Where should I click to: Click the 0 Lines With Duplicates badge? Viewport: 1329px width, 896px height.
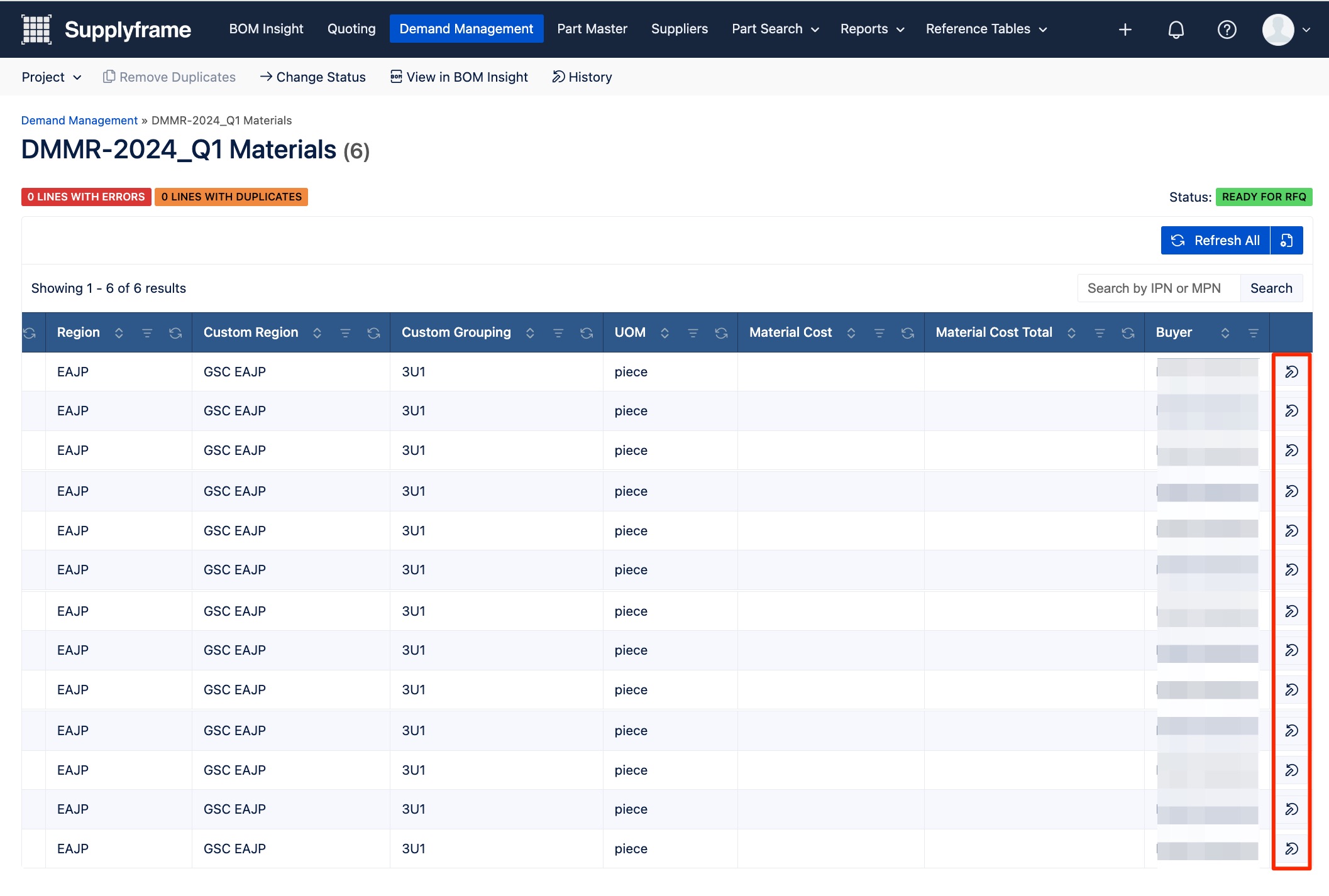pos(231,197)
